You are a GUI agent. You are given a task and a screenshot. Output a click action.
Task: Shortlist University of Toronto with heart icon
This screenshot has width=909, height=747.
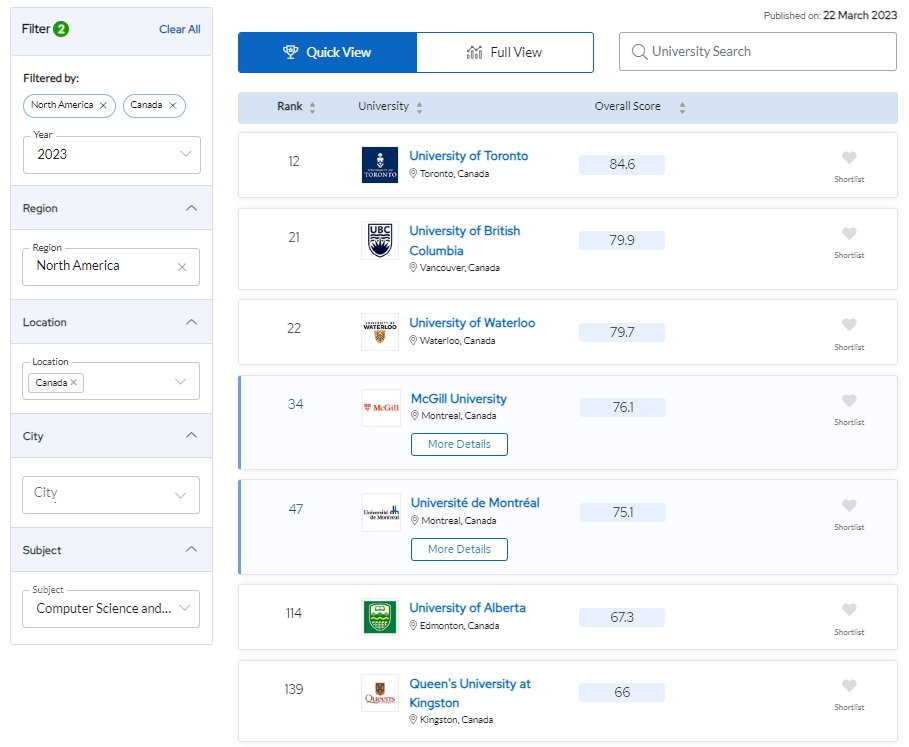click(x=849, y=158)
